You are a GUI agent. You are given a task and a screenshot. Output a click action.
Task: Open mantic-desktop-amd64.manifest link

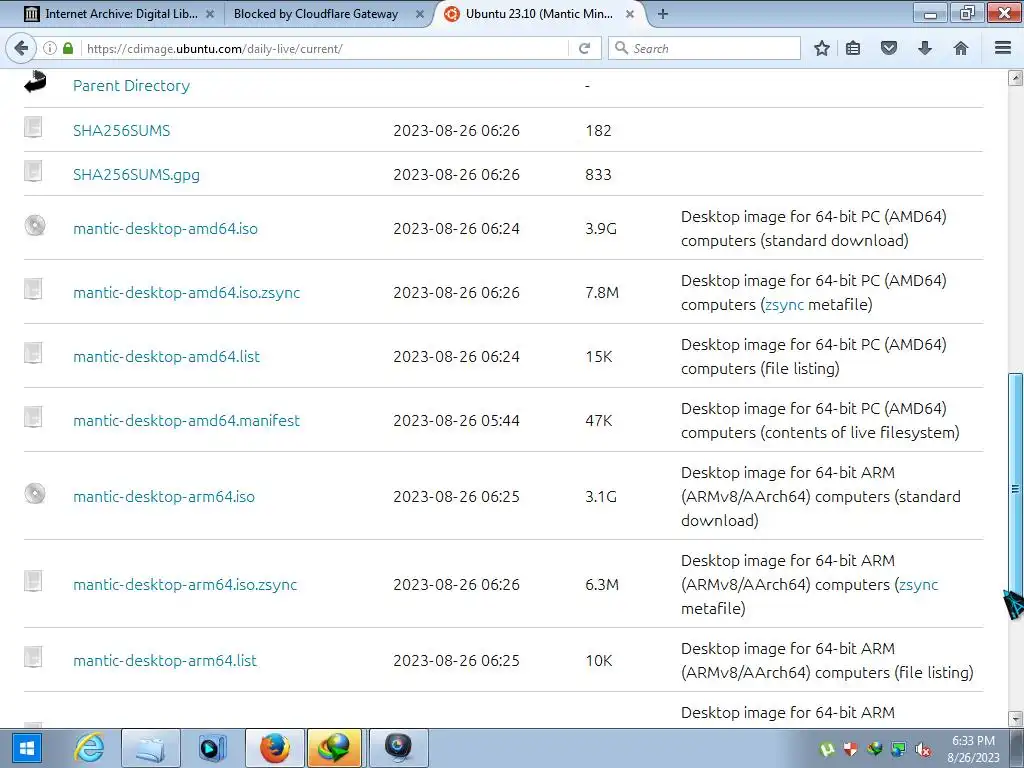[x=187, y=421]
